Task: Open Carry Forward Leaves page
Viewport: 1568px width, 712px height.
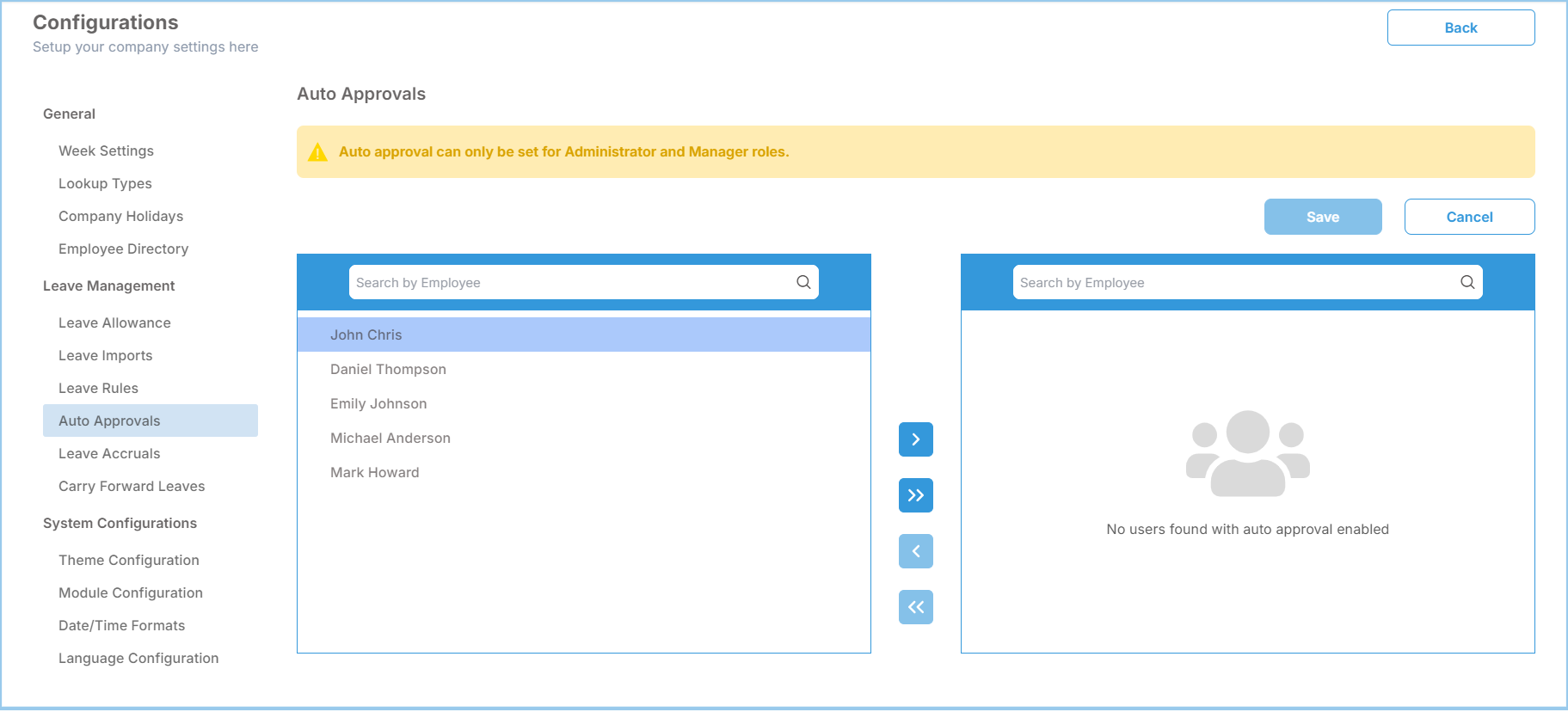Action: point(132,486)
